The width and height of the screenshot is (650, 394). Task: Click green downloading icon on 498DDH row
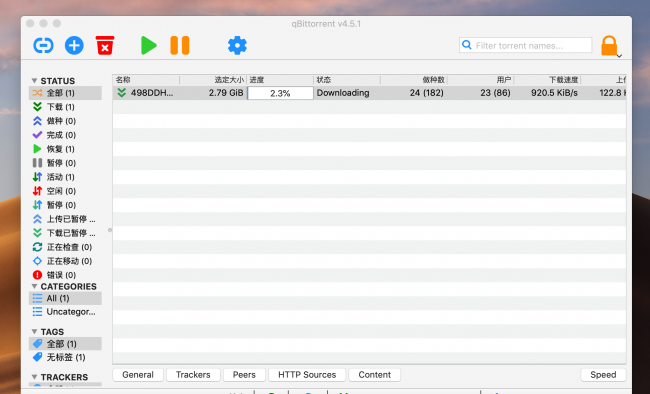point(121,93)
